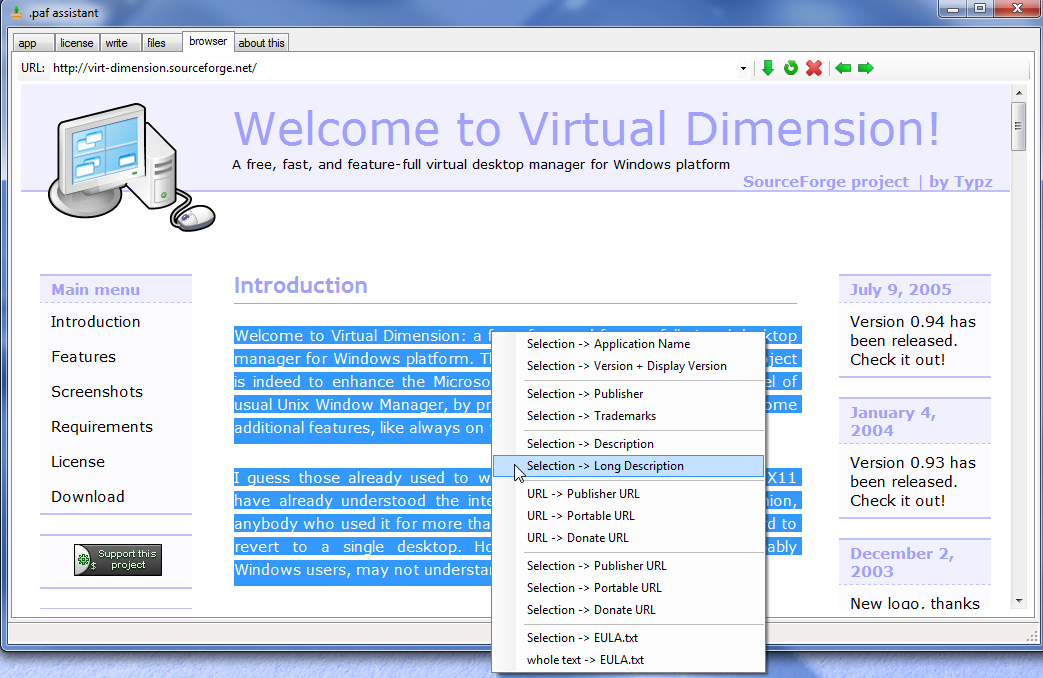1043x678 pixels.
Task: Click the July 9, 2005 news heading
Action: pos(901,290)
